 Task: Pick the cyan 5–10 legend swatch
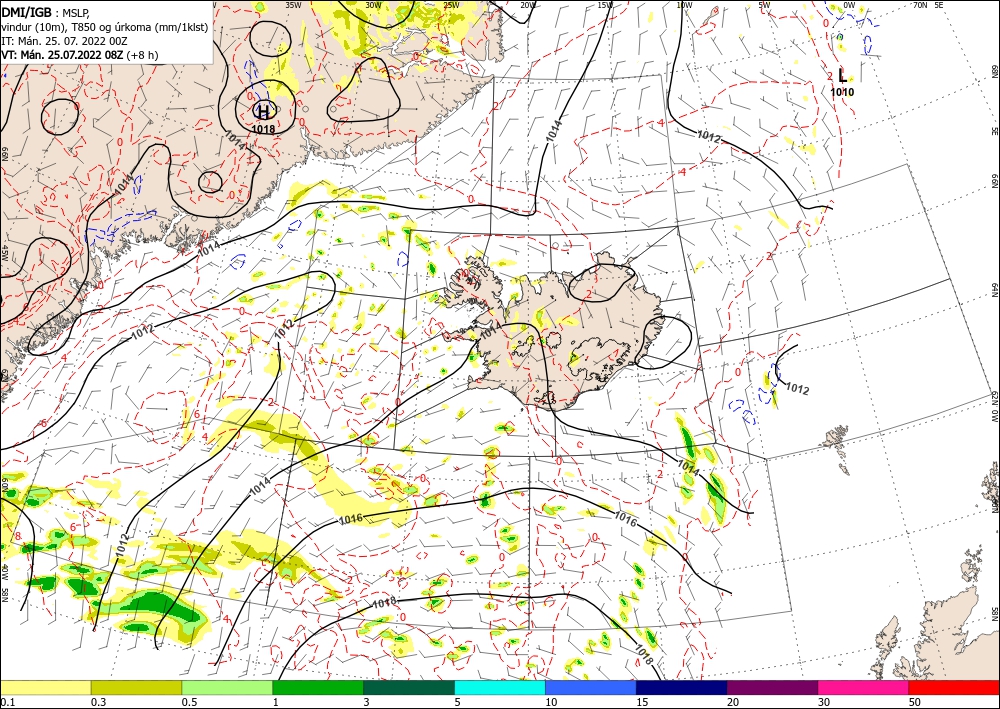(500, 687)
